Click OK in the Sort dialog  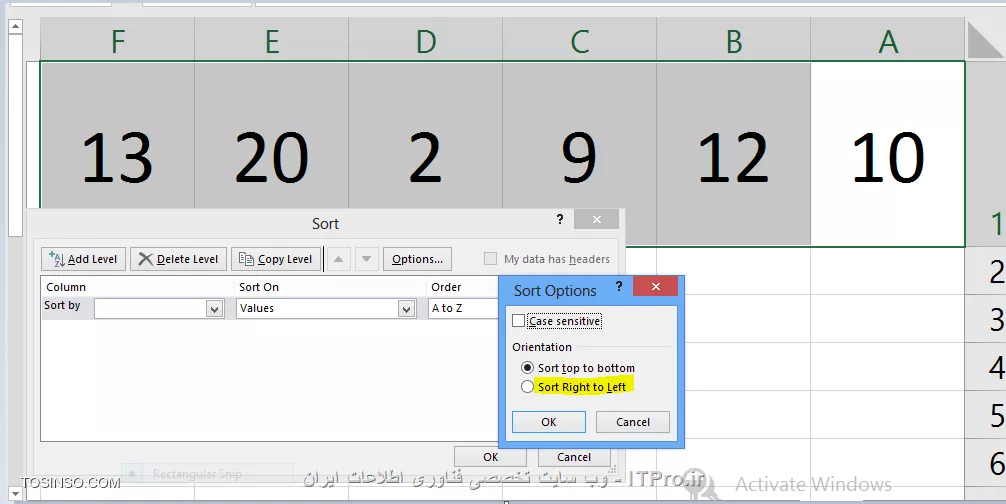(490, 457)
